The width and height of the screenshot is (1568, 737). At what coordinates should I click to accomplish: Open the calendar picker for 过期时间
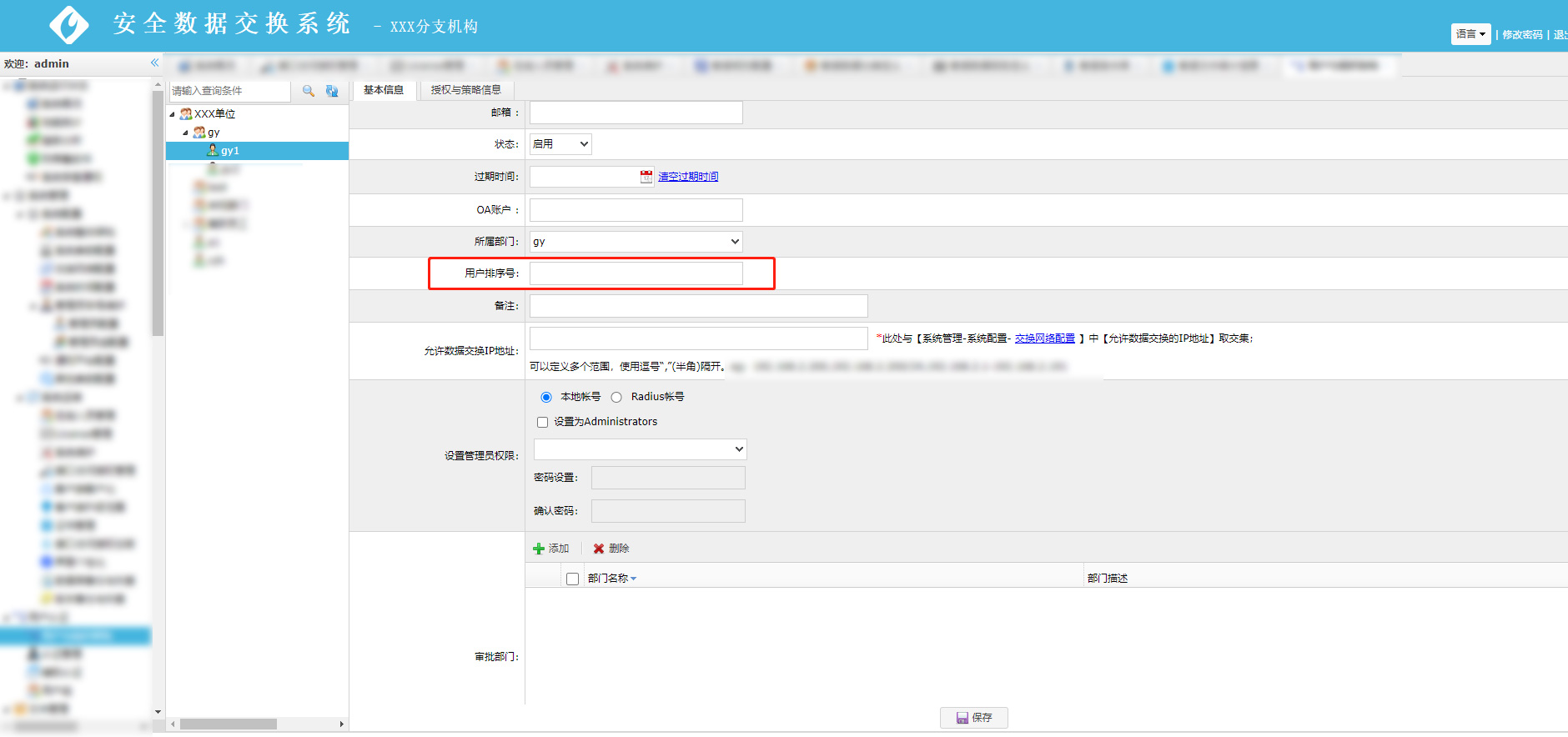tap(646, 177)
